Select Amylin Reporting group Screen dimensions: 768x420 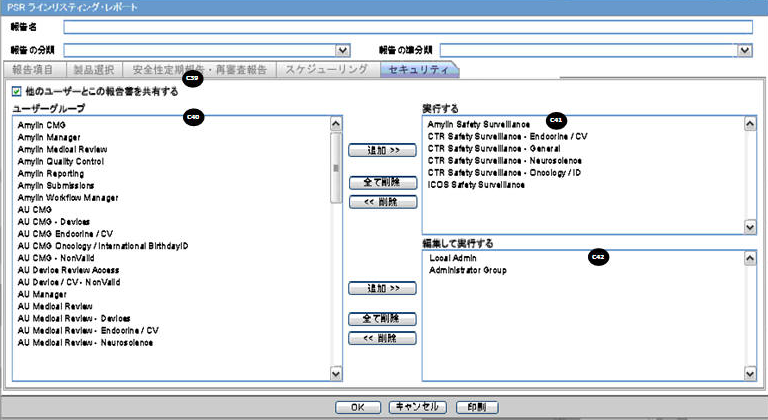tap(50, 174)
